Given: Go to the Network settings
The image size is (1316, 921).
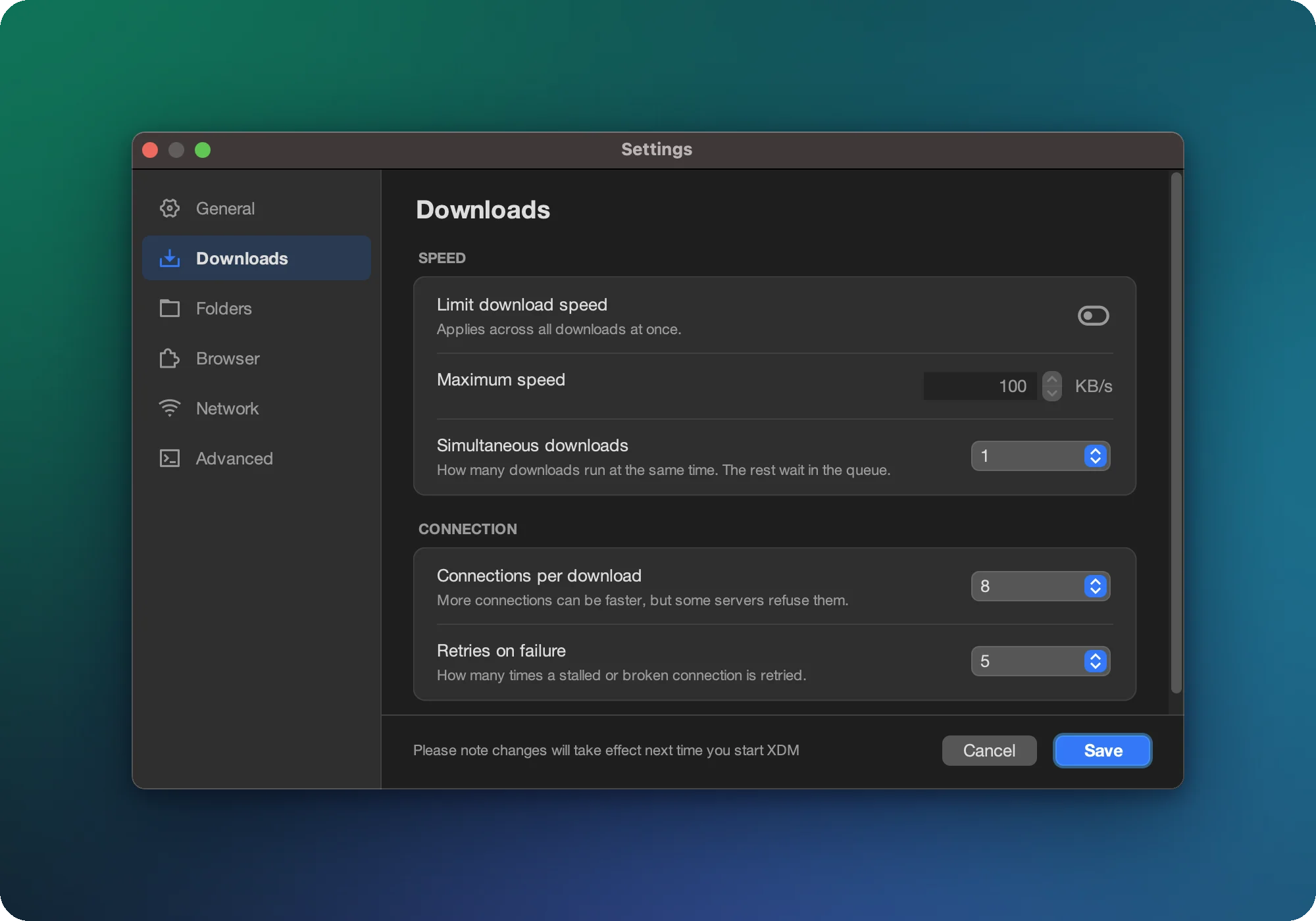Looking at the screenshot, I should (257, 409).
